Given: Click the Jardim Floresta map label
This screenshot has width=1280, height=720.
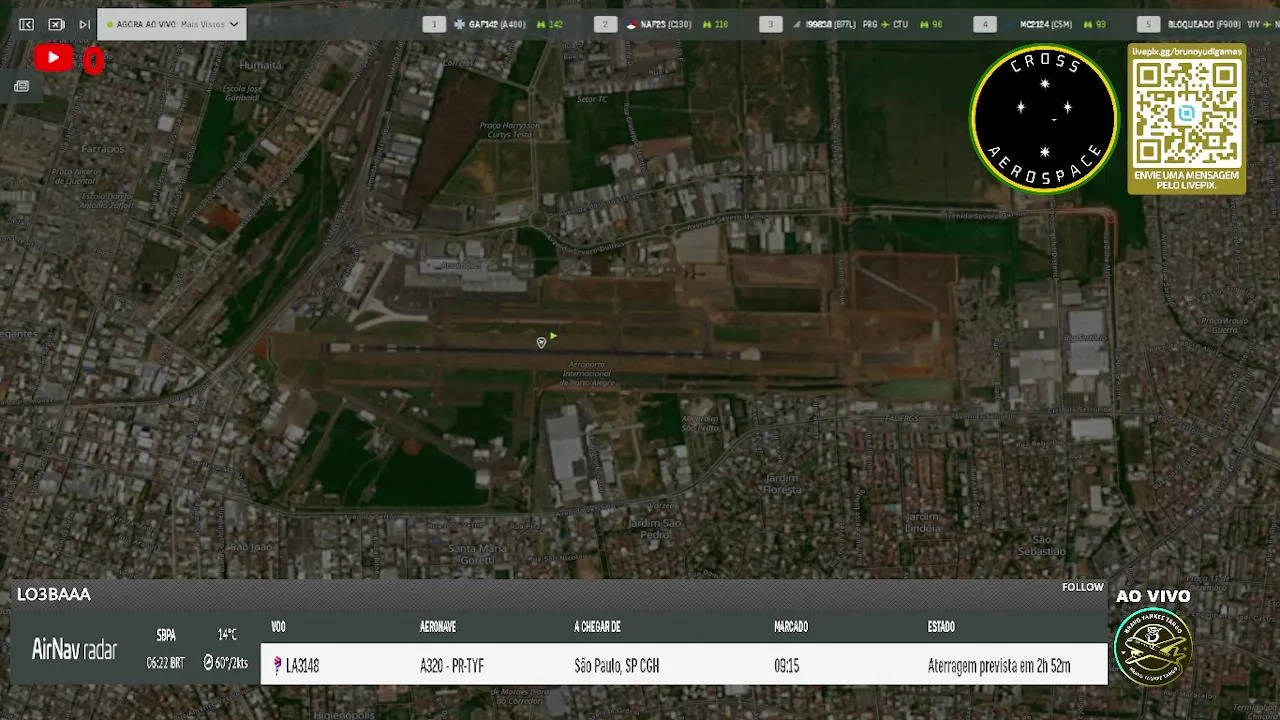Looking at the screenshot, I should 782,484.
